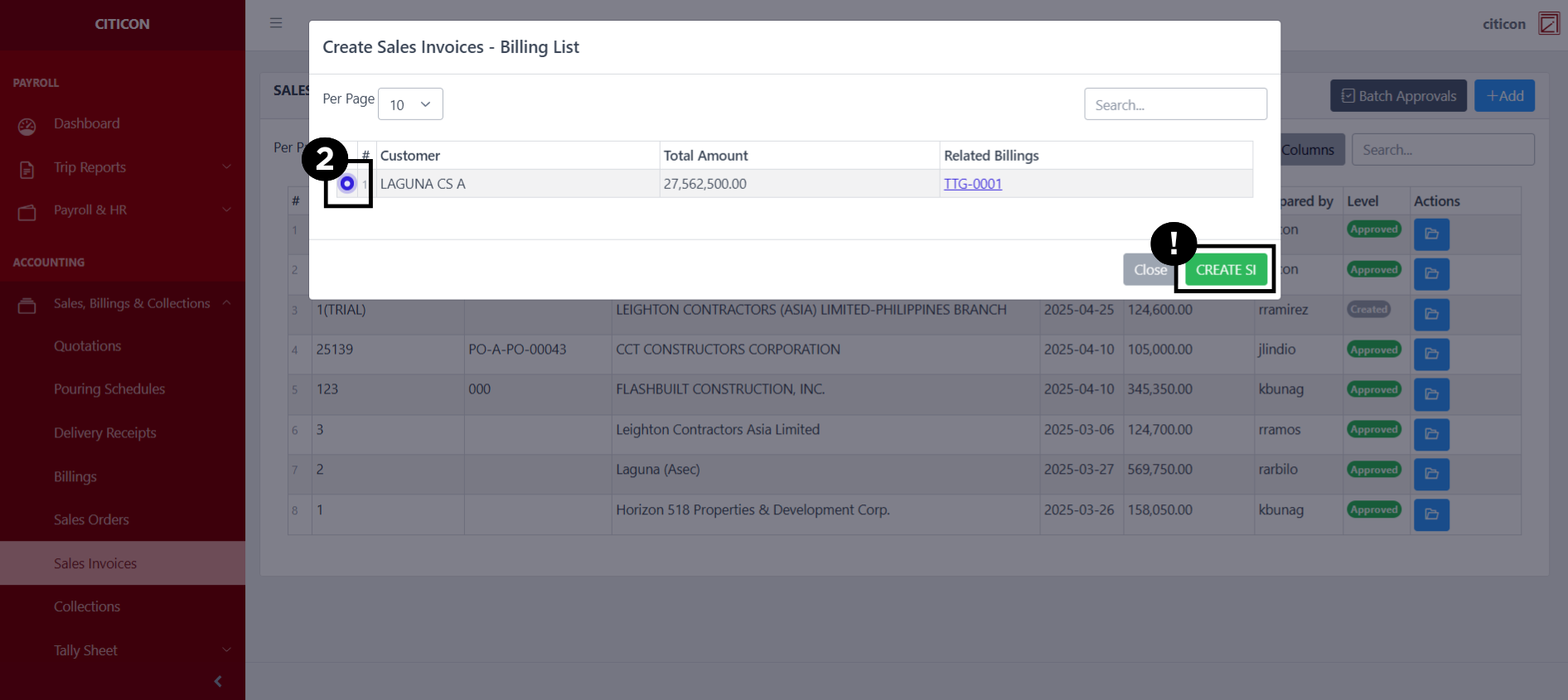Image resolution: width=1568 pixels, height=700 pixels.
Task: Expand the Tally Sheet chevron
Action: pos(226,650)
